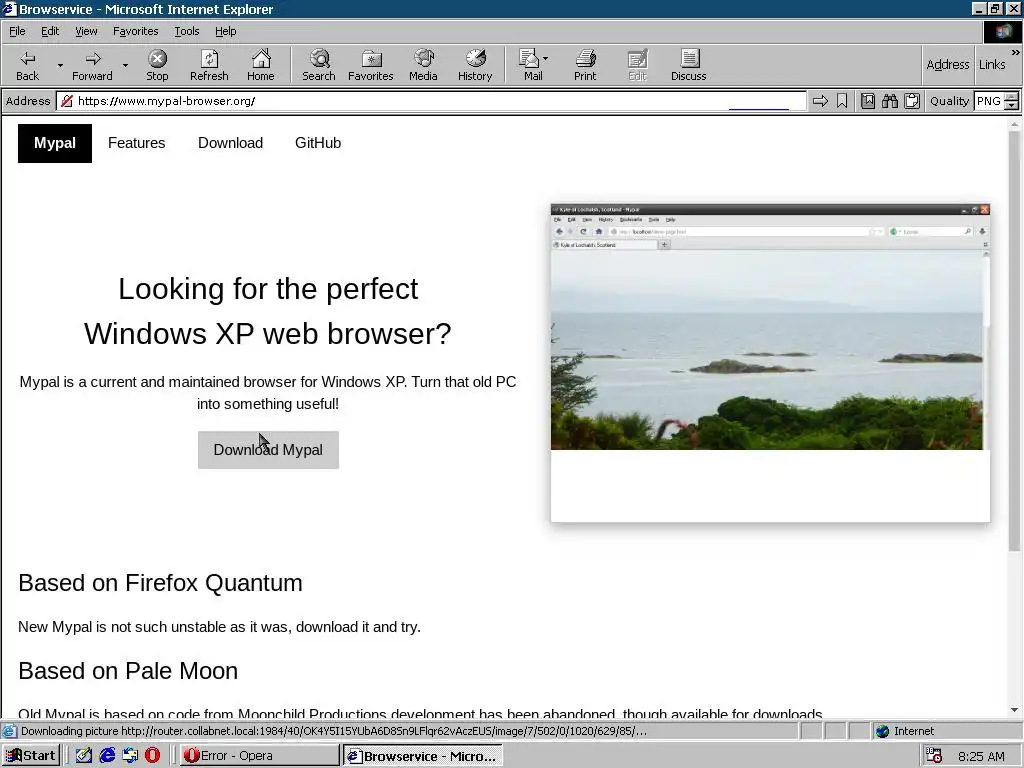Click the binoculars find icon
Image resolution: width=1024 pixels, height=768 pixels.
pos(889,101)
